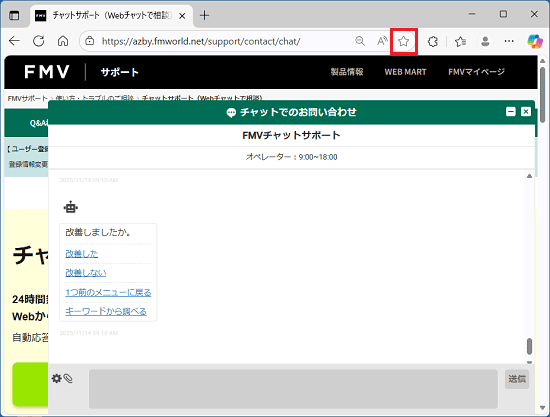The image size is (550, 417).
Task: Open WEB MART in site header
Action: (x=405, y=72)
